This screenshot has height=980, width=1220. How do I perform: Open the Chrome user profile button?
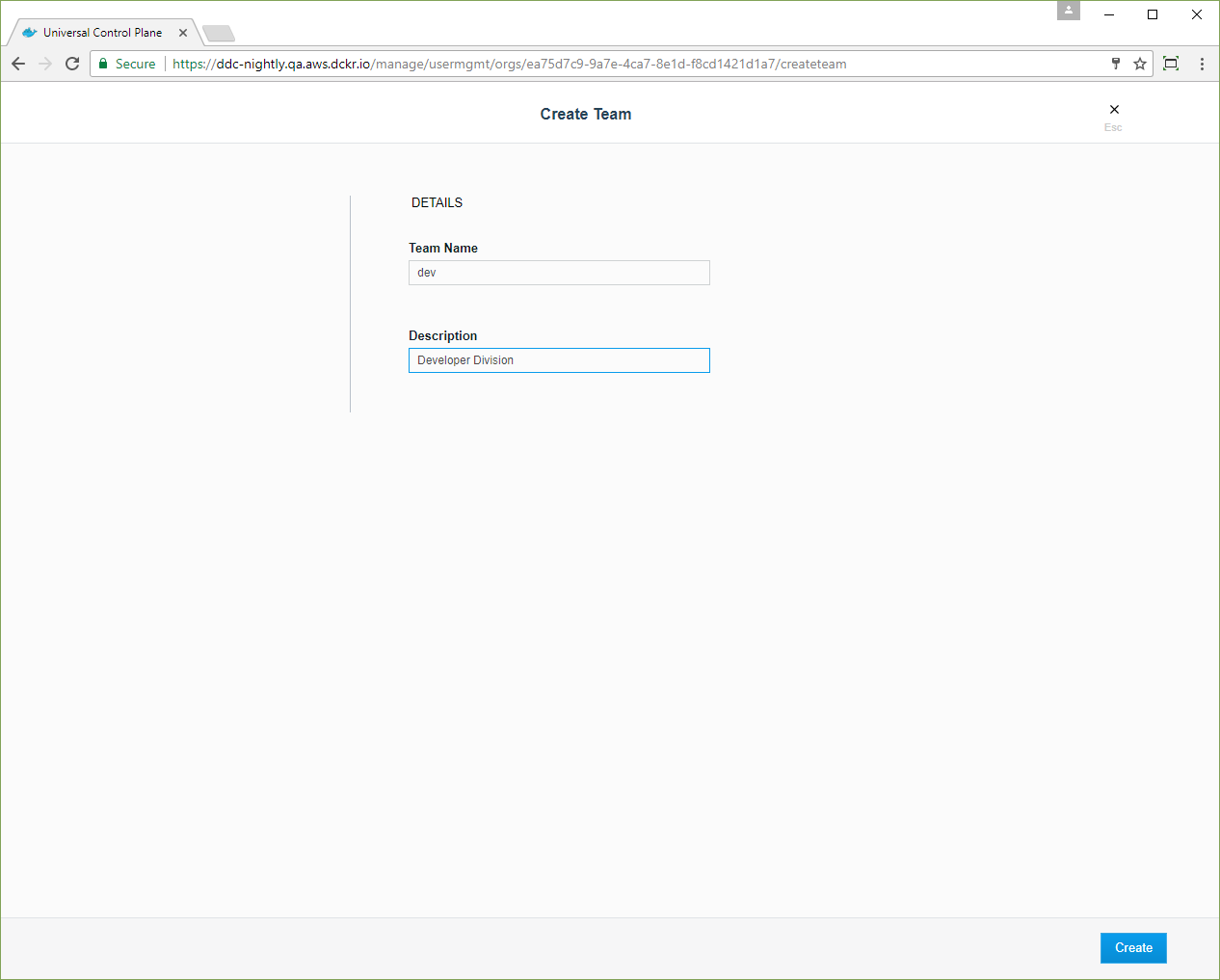click(1069, 11)
